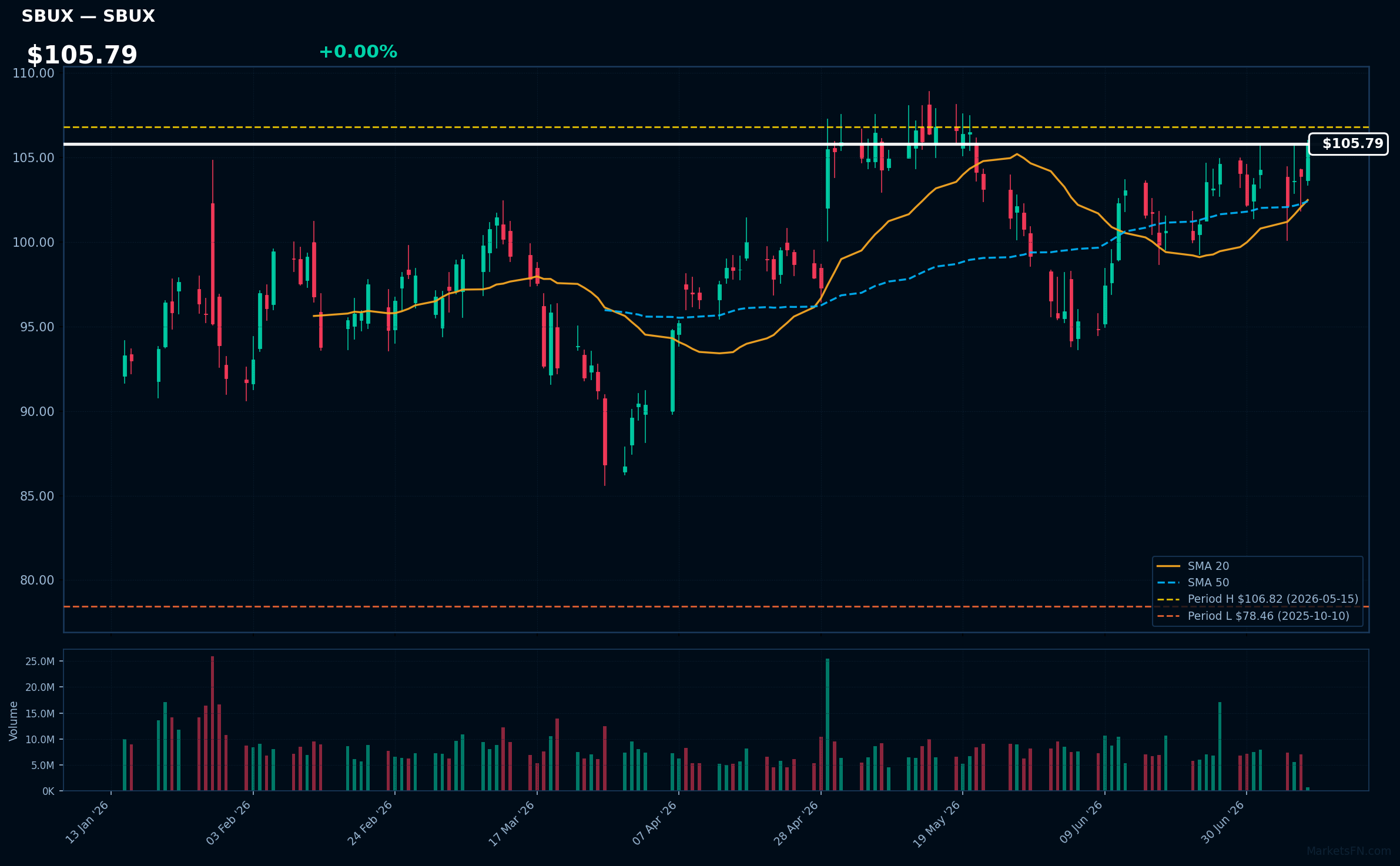
Task: Click the 110.00 price axis label
Action: pos(34,73)
